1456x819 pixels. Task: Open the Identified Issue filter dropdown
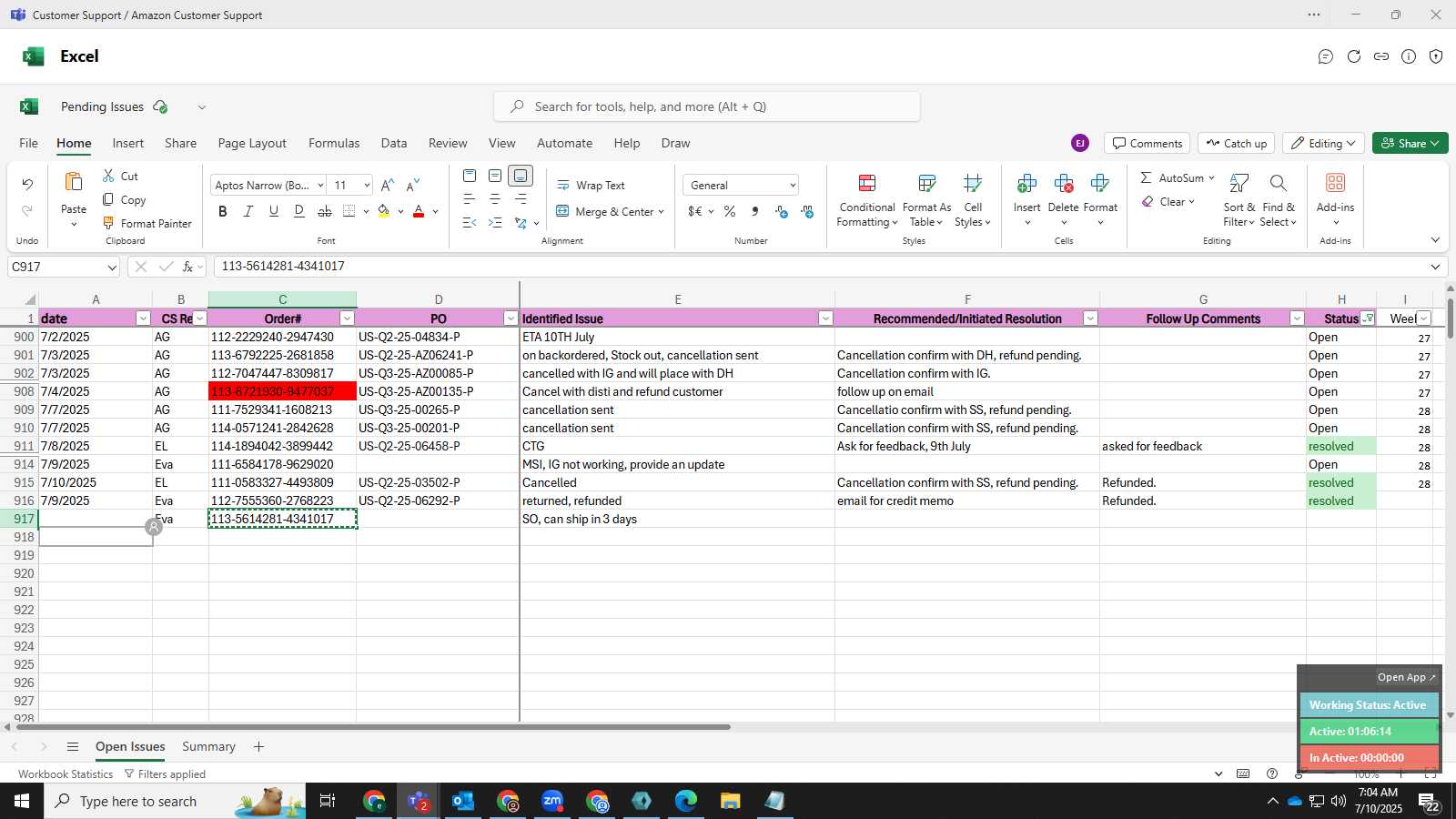[825, 318]
